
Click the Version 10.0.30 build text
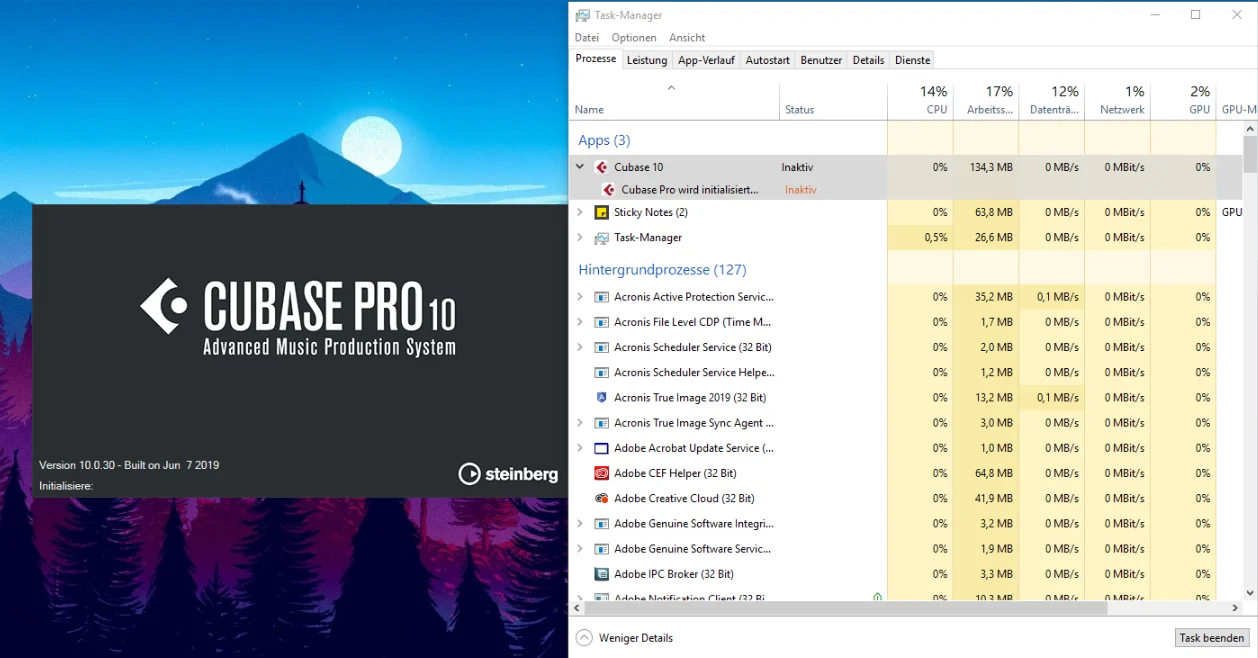point(129,465)
